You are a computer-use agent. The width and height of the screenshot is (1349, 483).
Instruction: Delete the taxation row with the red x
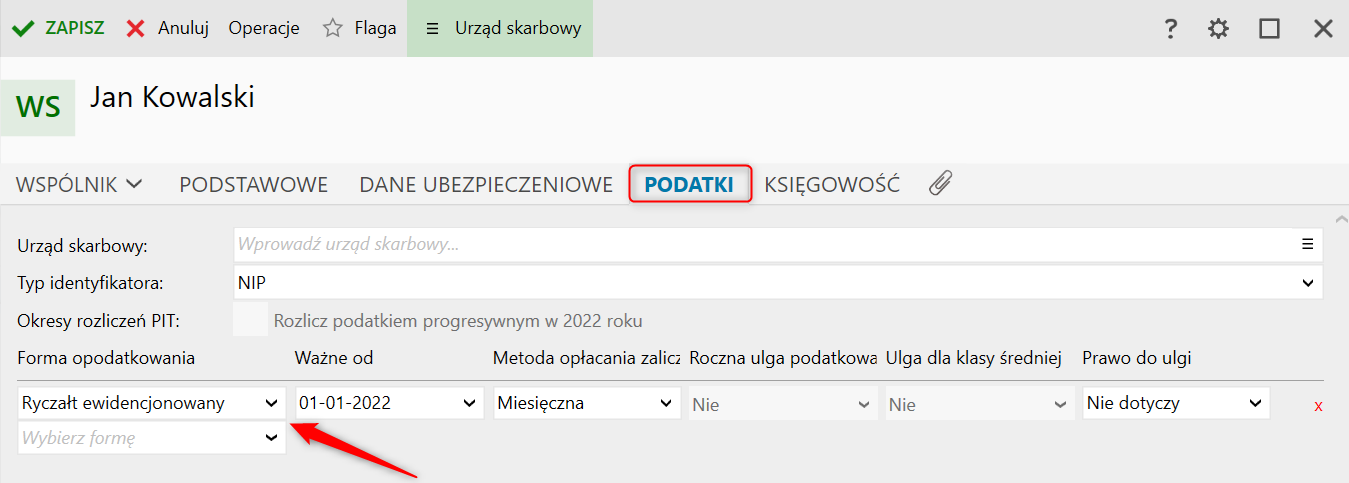point(1318,405)
